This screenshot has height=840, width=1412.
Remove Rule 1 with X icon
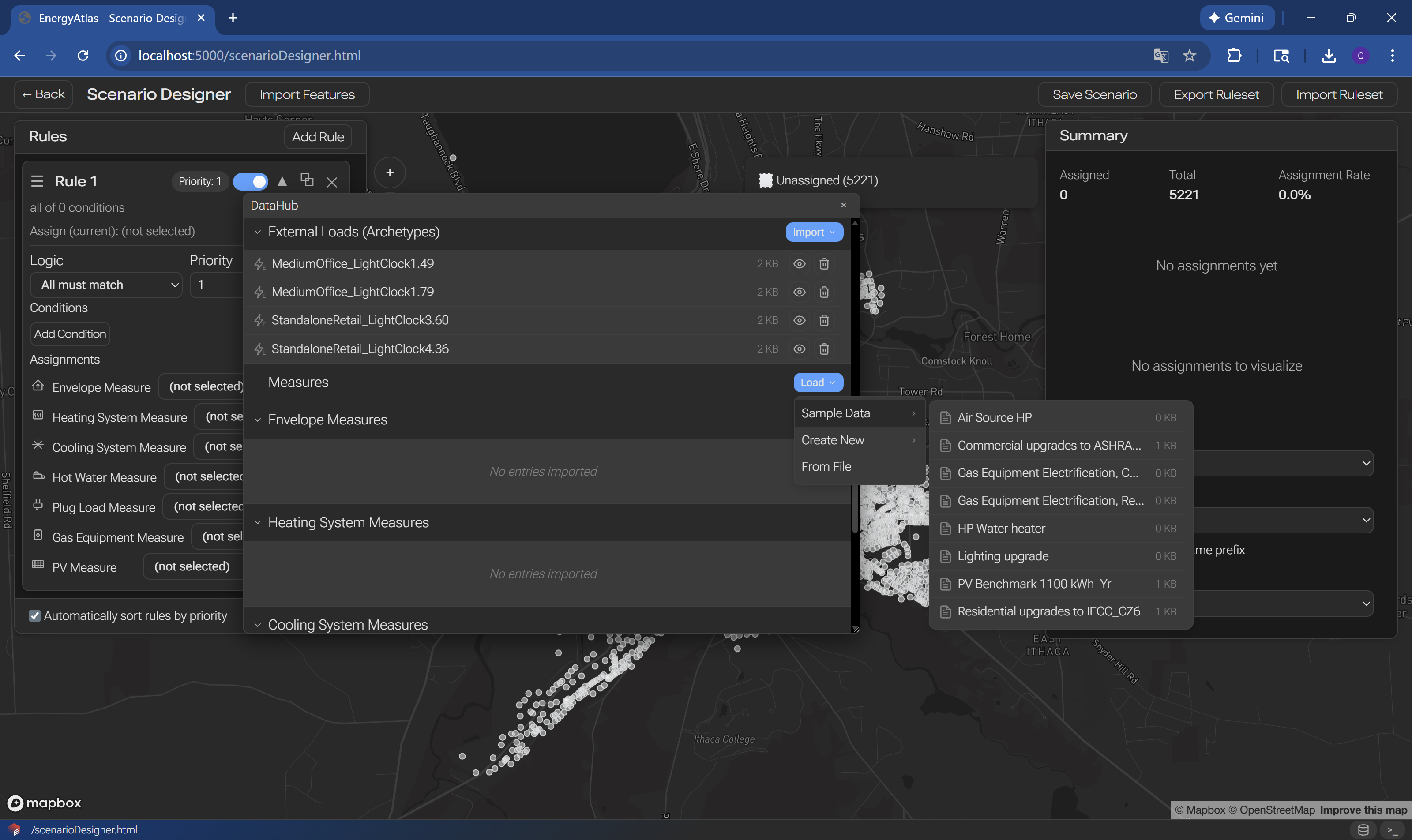tap(332, 182)
